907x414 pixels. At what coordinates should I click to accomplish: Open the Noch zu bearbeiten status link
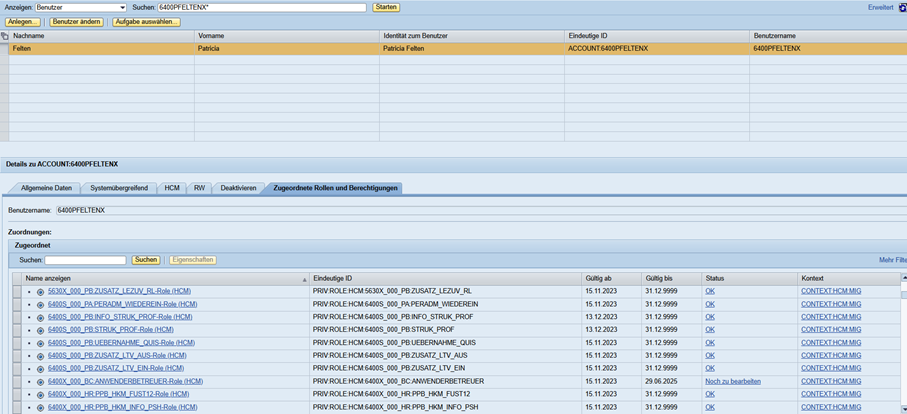pyautogui.click(x=732, y=381)
